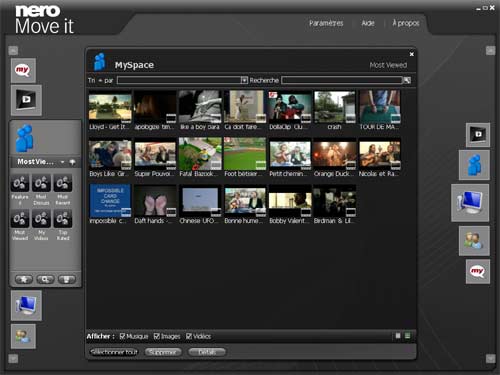
Task: Click the Most Viewed category icon in left panel
Action: click(x=20, y=219)
